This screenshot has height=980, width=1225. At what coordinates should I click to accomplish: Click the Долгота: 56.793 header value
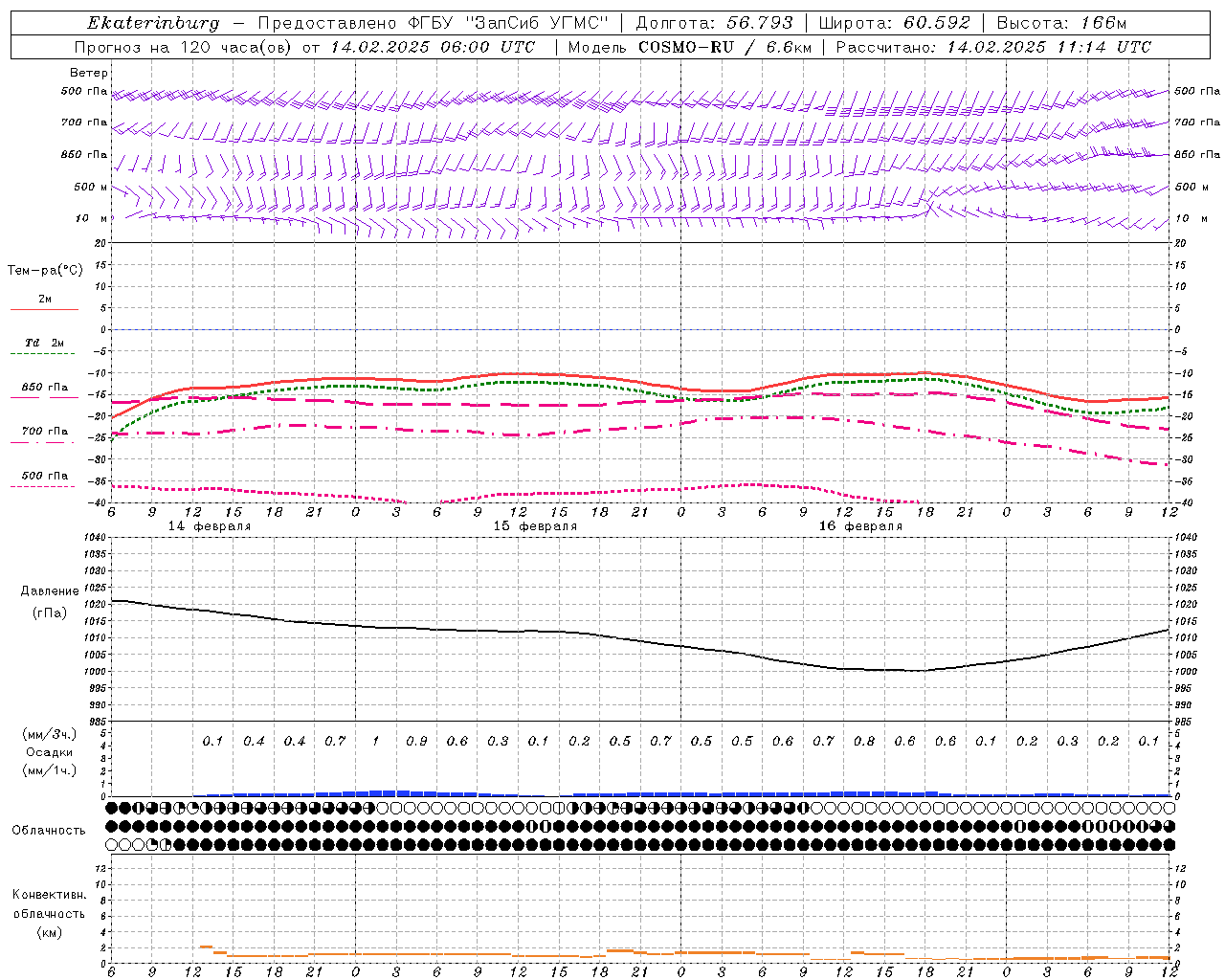(715, 23)
